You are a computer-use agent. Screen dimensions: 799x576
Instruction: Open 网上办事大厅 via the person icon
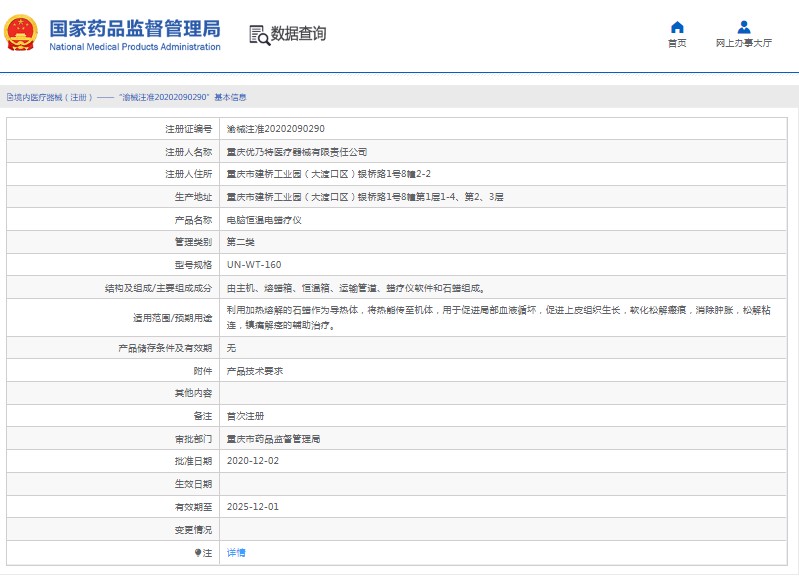pos(743,27)
